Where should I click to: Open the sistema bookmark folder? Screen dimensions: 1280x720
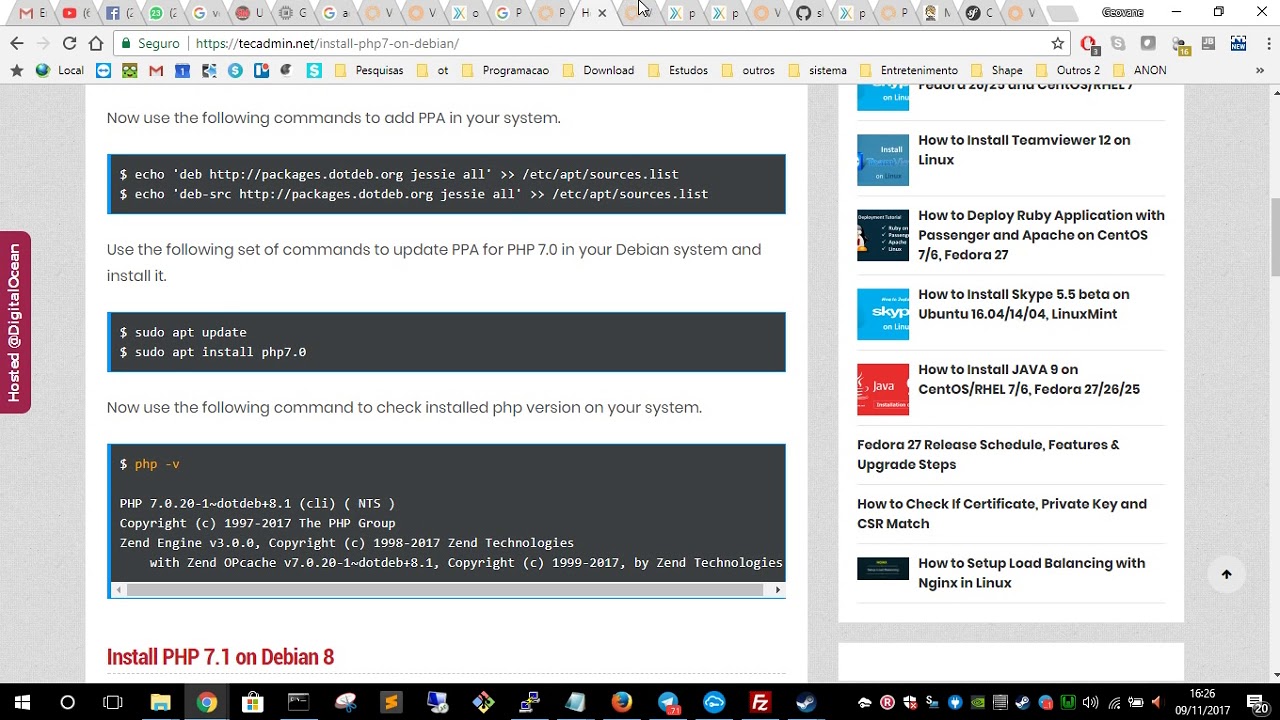click(817, 70)
